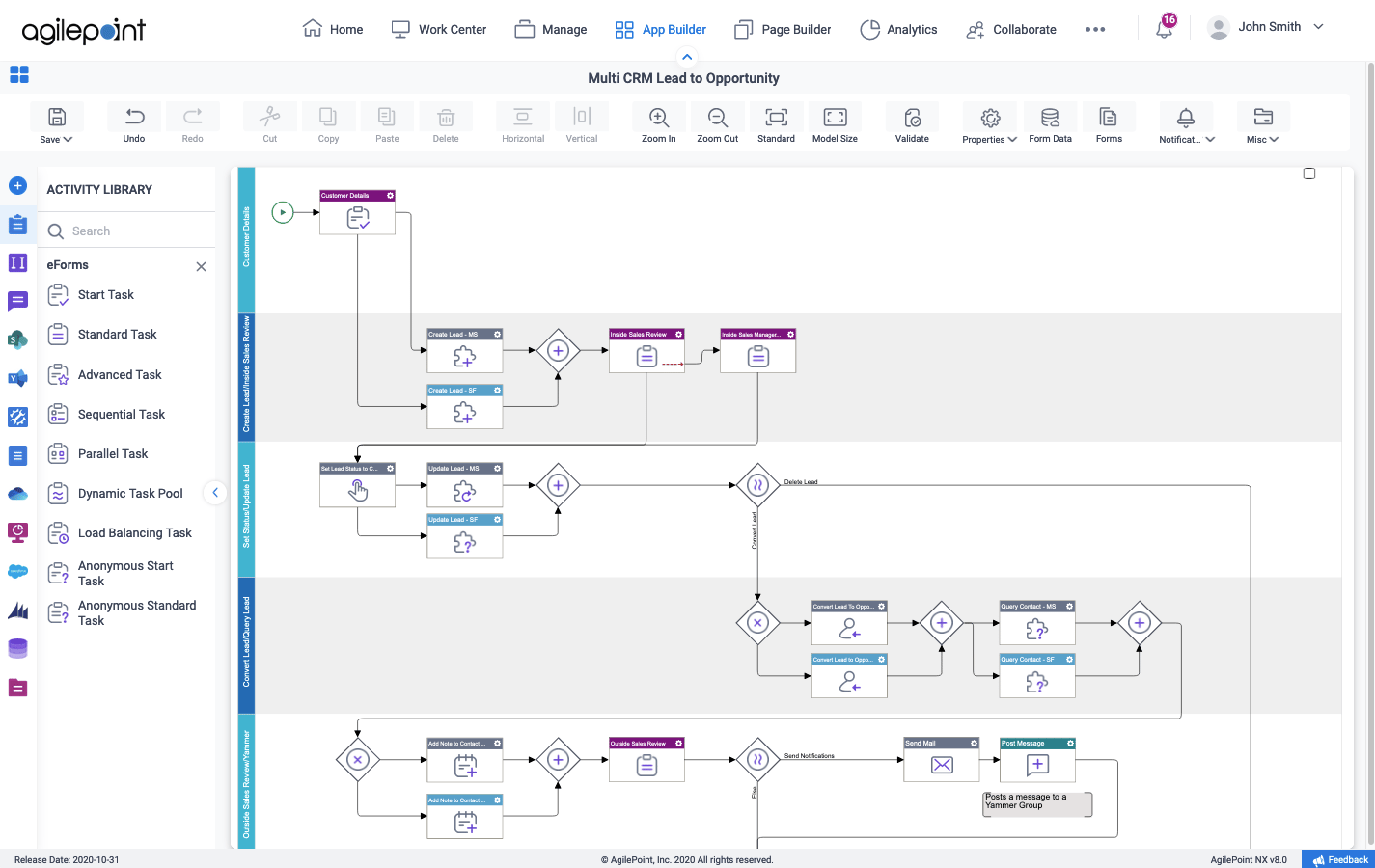Click the Forms toolbar icon
Image resolution: width=1375 pixels, height=868 pixels.
tap(1109, 123)
